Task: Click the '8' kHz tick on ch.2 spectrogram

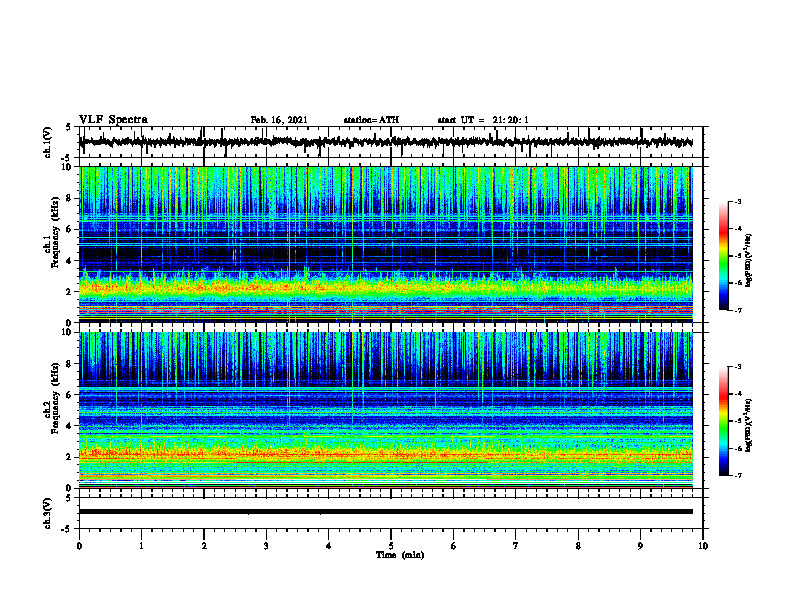Action: (x=69, y=364)
